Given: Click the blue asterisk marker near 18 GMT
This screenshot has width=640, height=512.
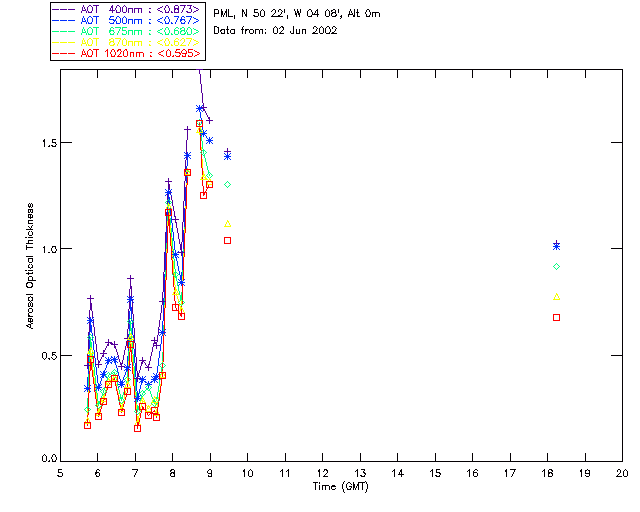Looking at the screenshot, I should click(556, 245).
